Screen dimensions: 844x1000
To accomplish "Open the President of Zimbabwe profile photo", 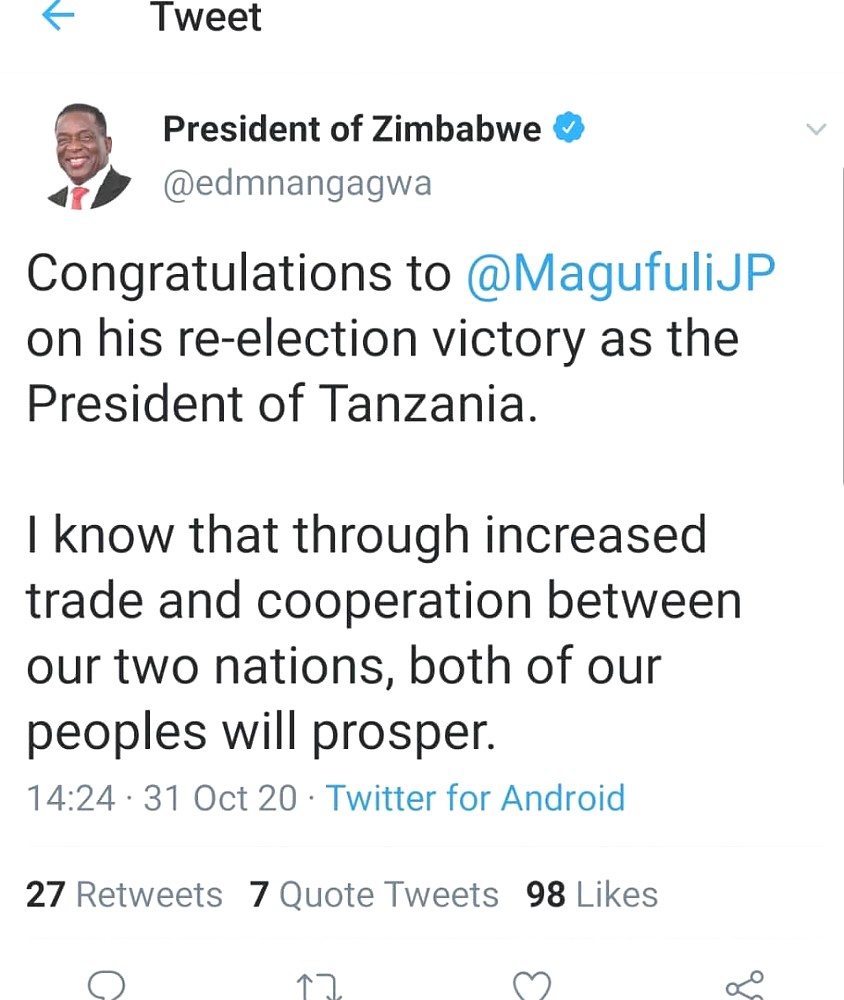I will coord(89,158).
